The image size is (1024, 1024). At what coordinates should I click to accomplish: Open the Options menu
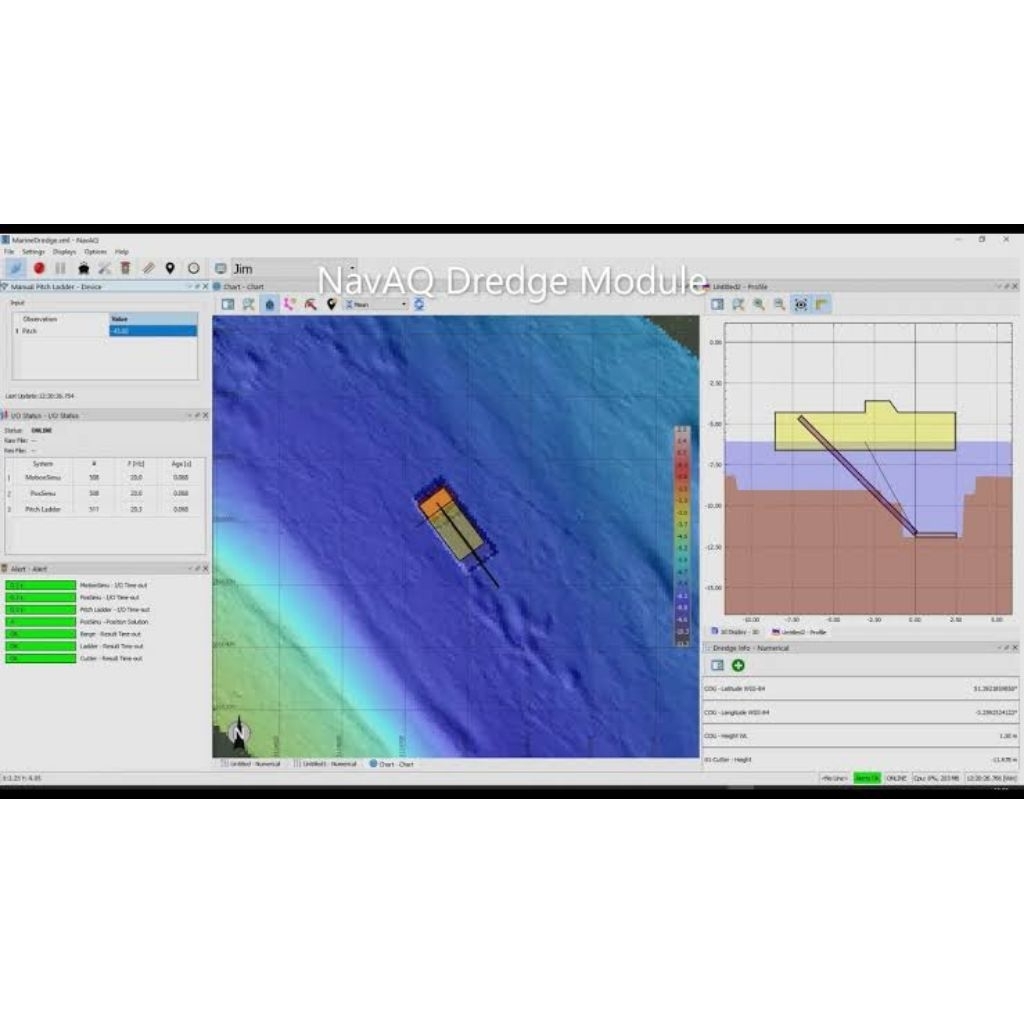[x=95, y=251]
